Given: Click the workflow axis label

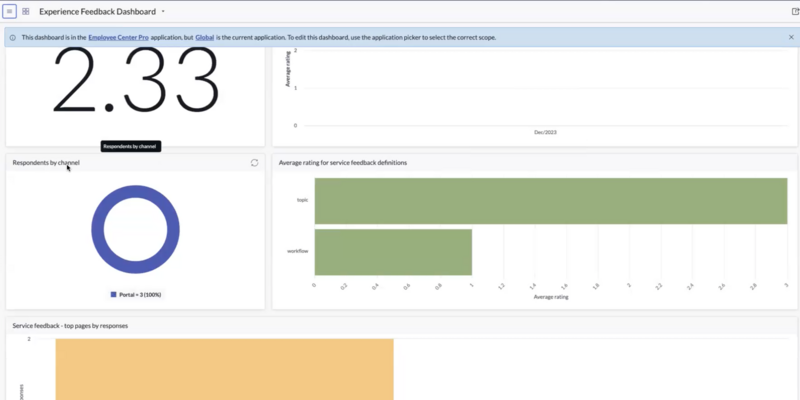Looking at the screenshot, I should pyautogui.click(x=297, y=251).
